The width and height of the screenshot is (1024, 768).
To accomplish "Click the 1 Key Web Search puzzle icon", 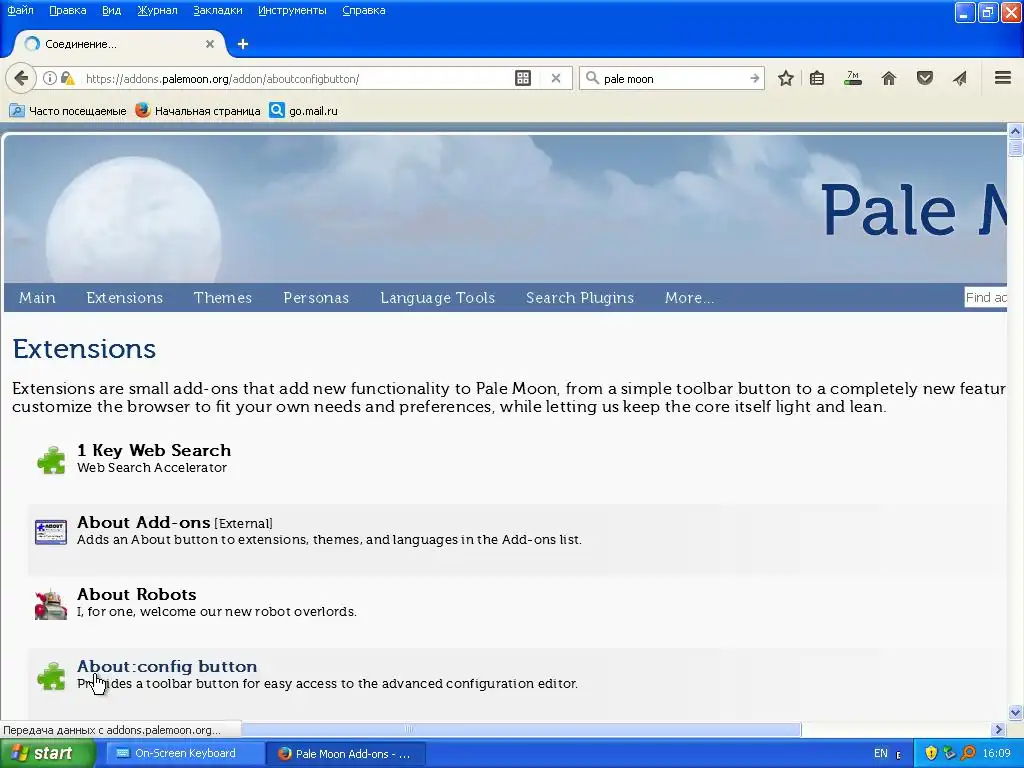I will tap(51, 460).
